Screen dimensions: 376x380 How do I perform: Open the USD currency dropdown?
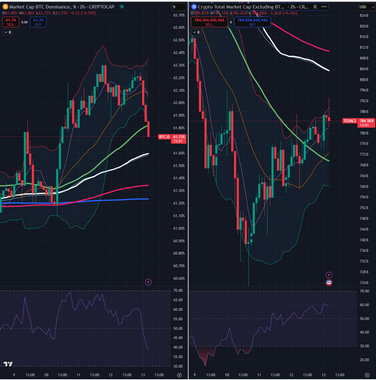tap(366, 7)
